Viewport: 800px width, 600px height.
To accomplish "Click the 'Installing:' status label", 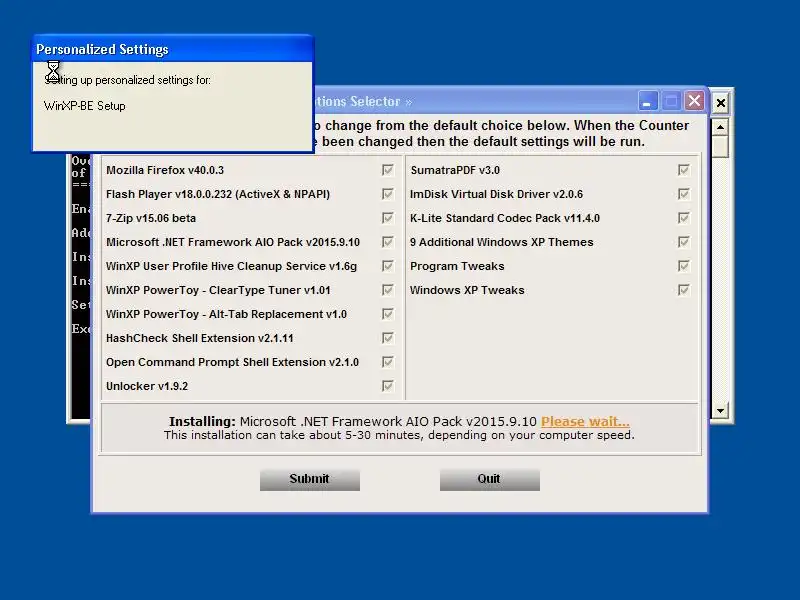I will point(202,421).
